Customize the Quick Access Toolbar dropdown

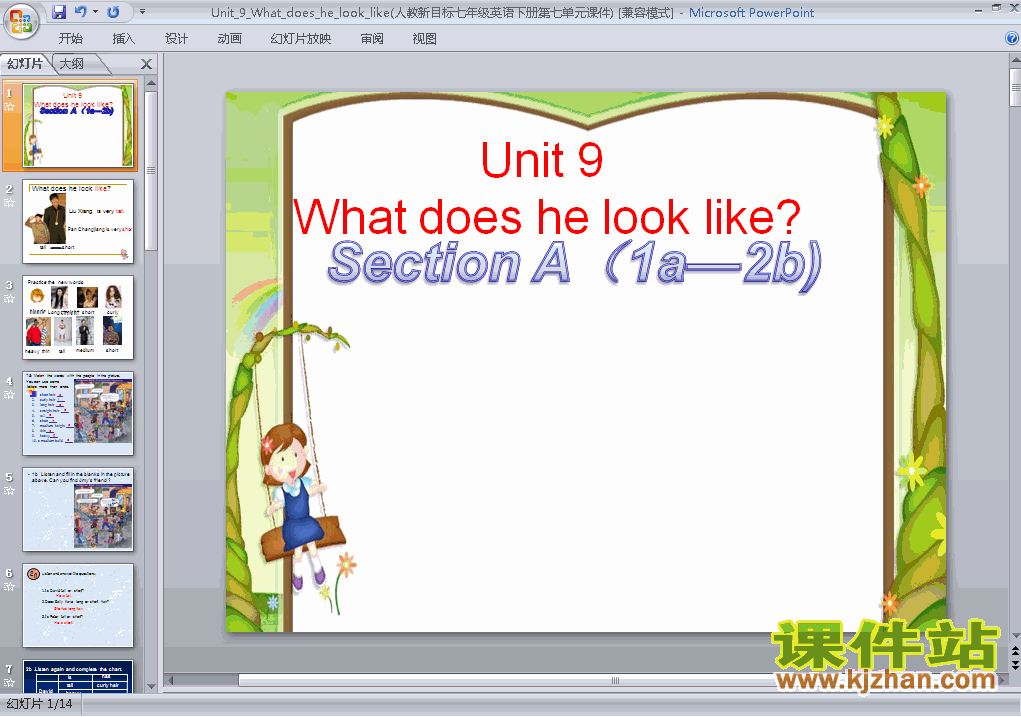[x=143, y=12]
